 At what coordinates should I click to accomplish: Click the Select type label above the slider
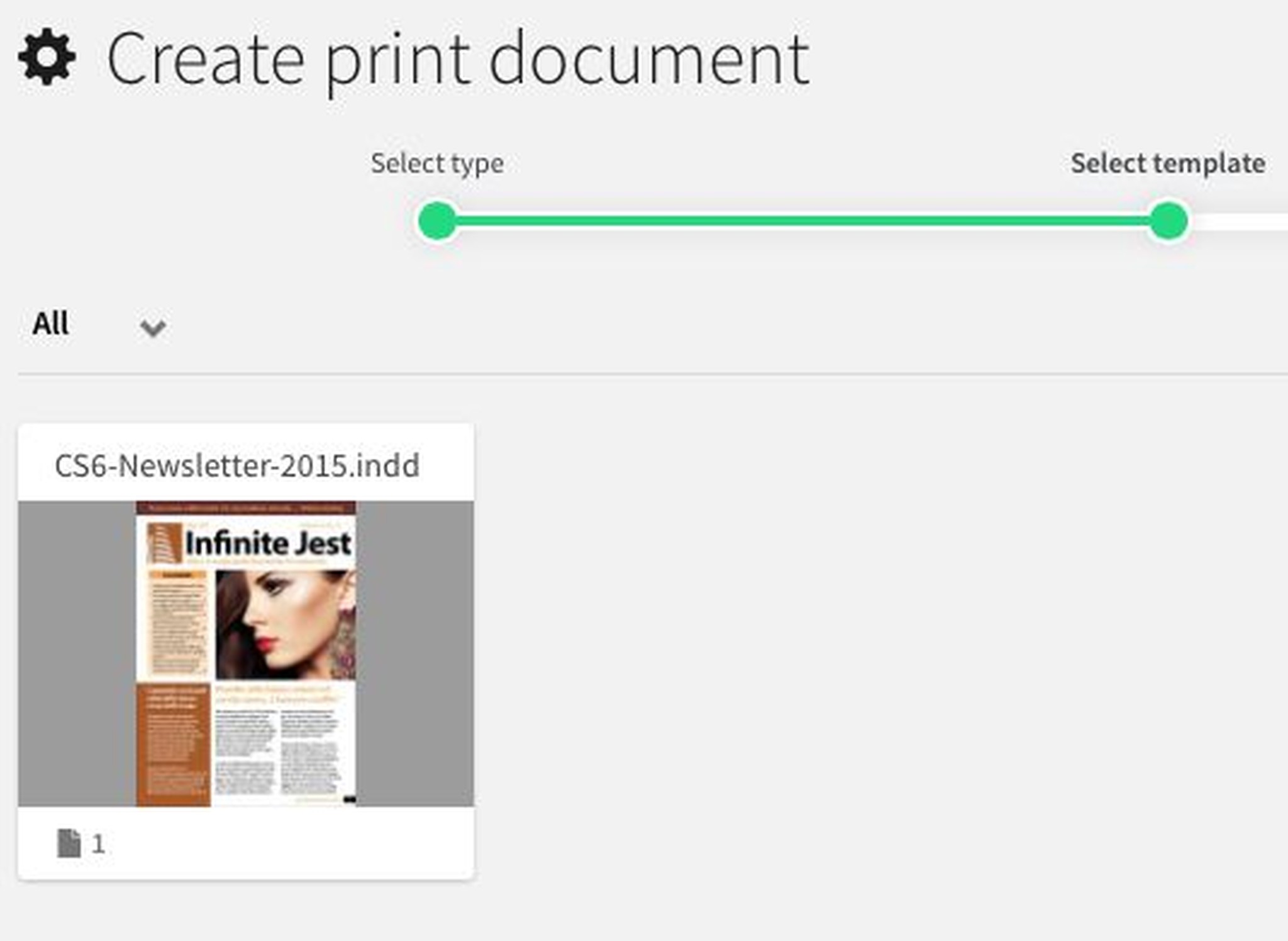click(436, 162)
